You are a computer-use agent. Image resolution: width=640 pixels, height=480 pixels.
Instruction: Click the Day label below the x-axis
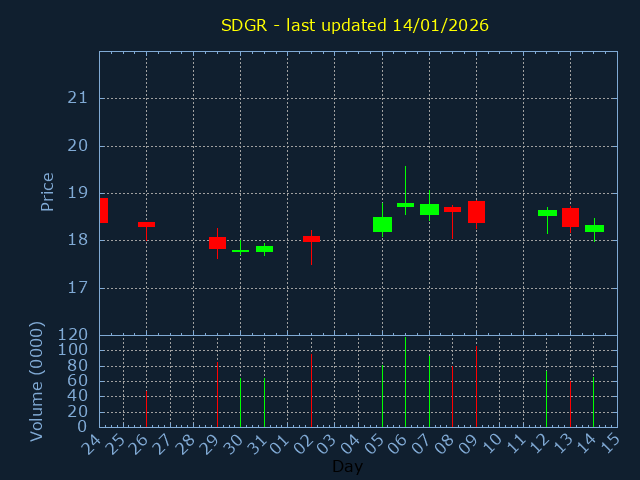[x=347, y=466]
